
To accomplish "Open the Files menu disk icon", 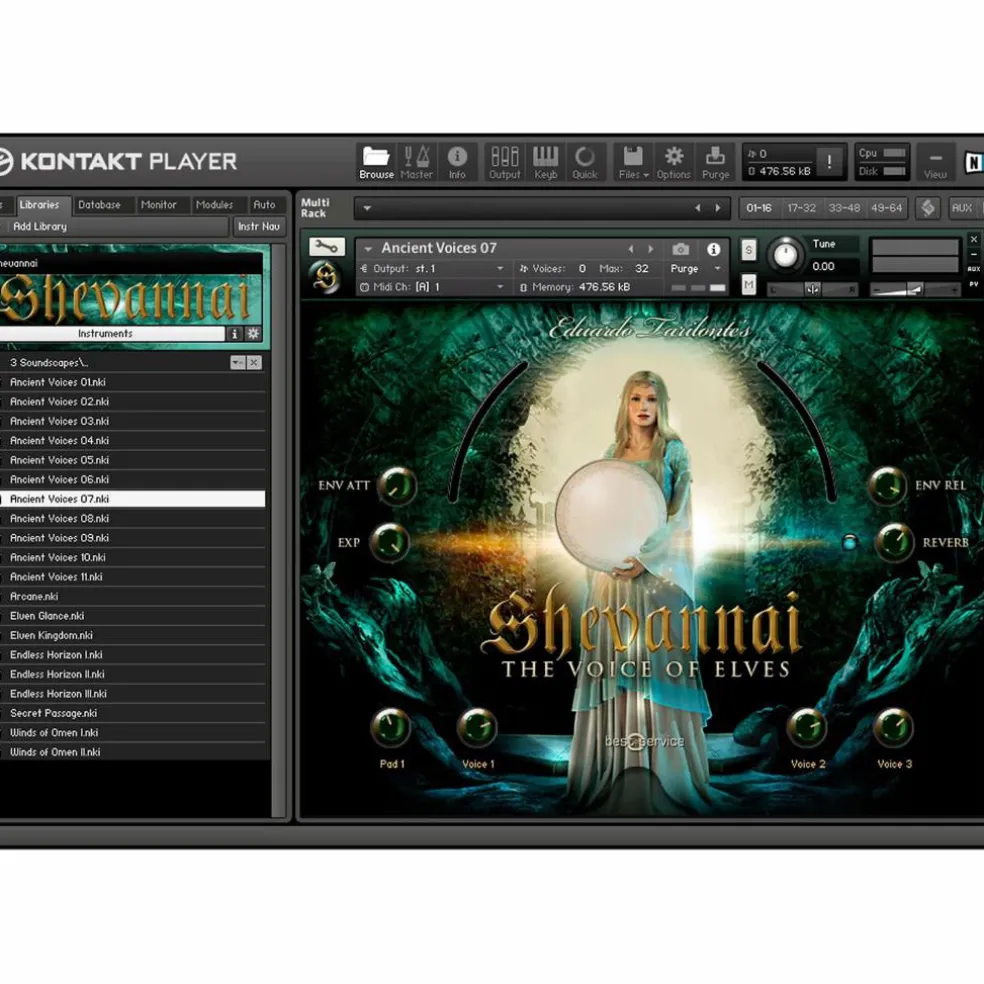I will (x=633, y=162).
